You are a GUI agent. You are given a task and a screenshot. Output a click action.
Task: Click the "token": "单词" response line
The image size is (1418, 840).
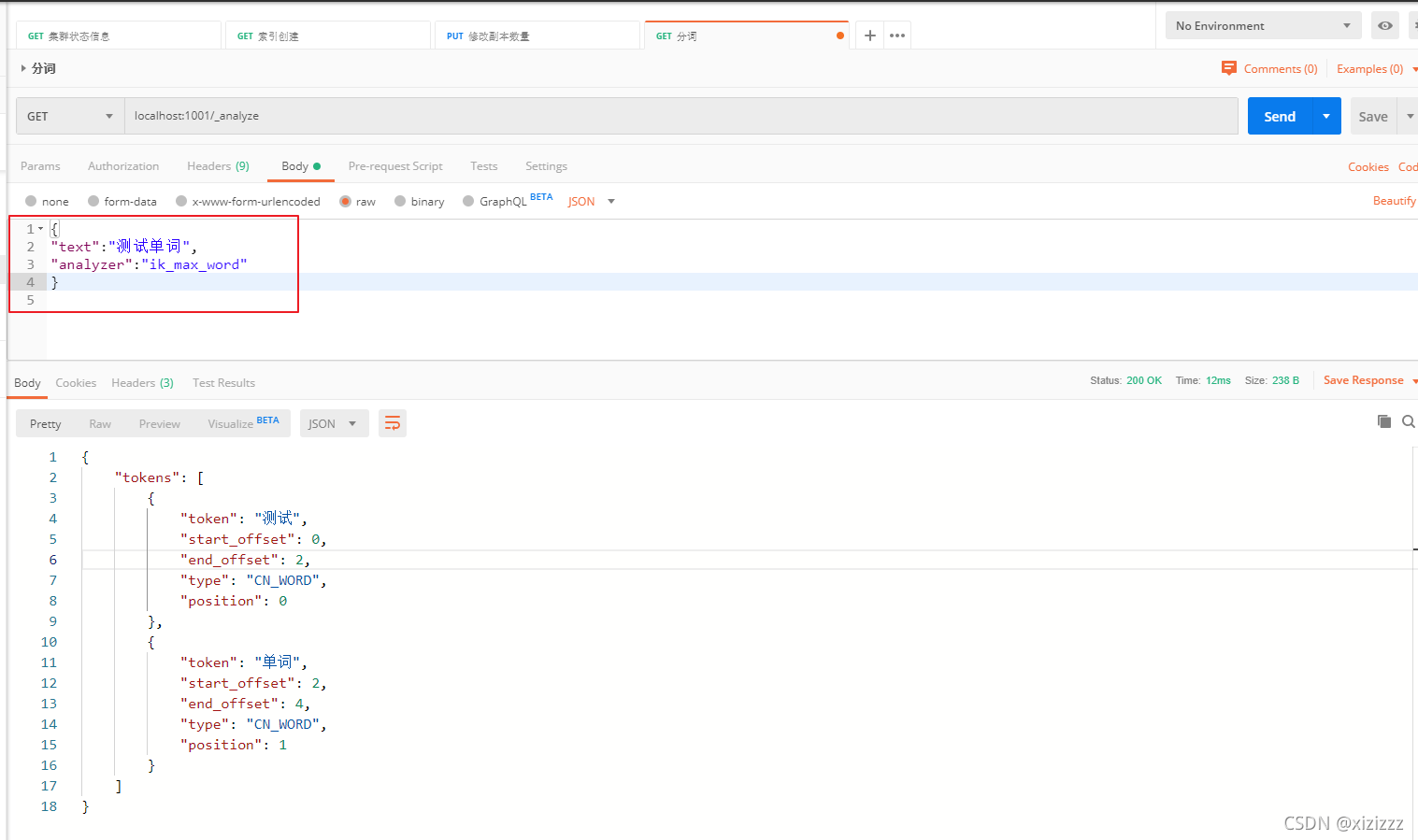[x=243, y=662]
